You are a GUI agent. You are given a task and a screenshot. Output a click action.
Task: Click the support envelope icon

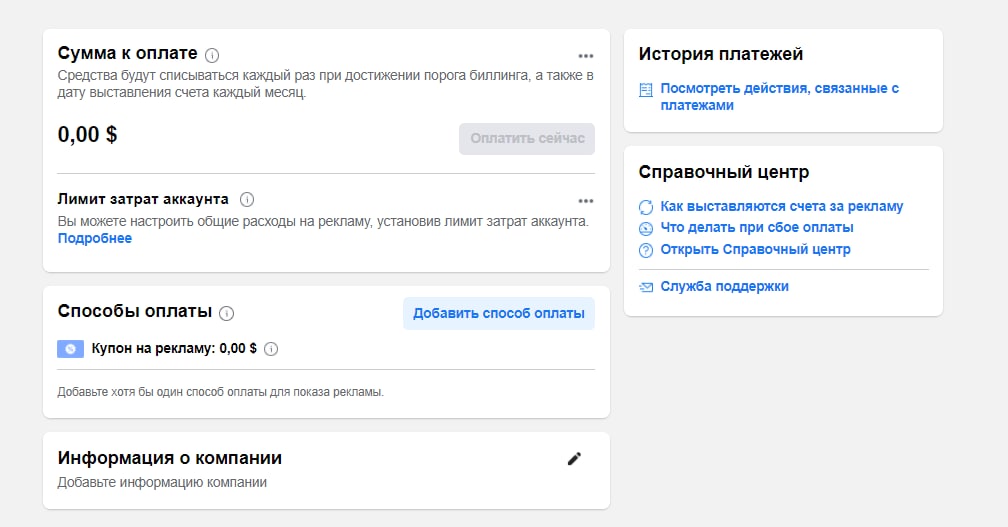[x=645, y=287]
